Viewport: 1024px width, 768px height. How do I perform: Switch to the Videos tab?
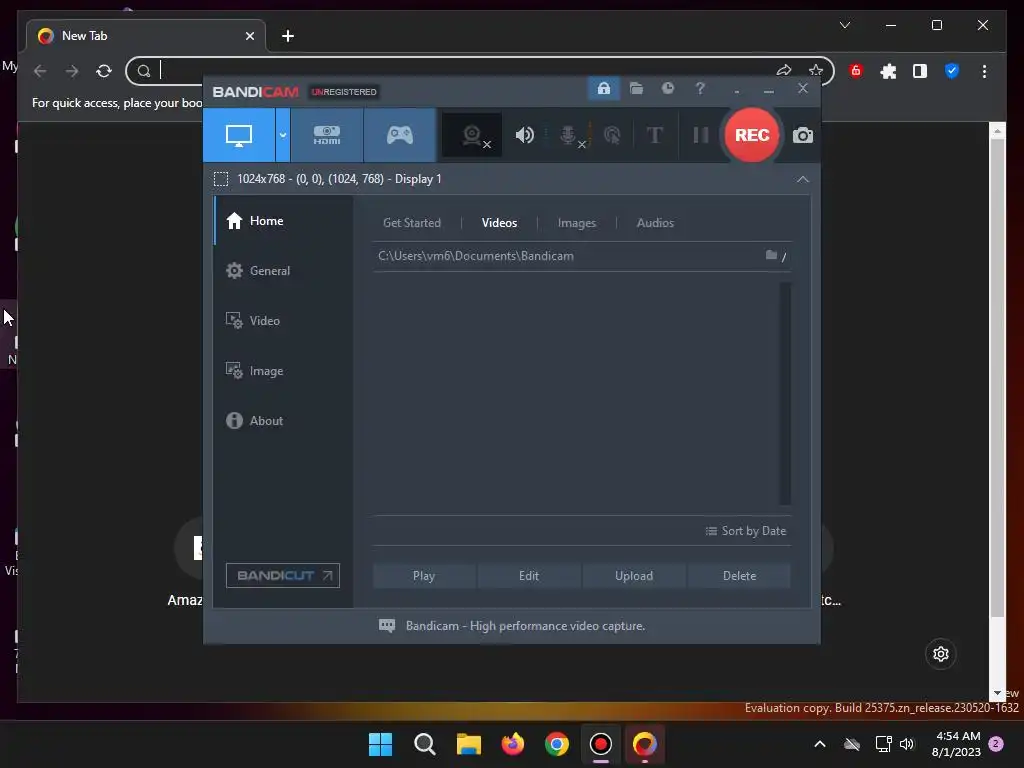(499, 223)
